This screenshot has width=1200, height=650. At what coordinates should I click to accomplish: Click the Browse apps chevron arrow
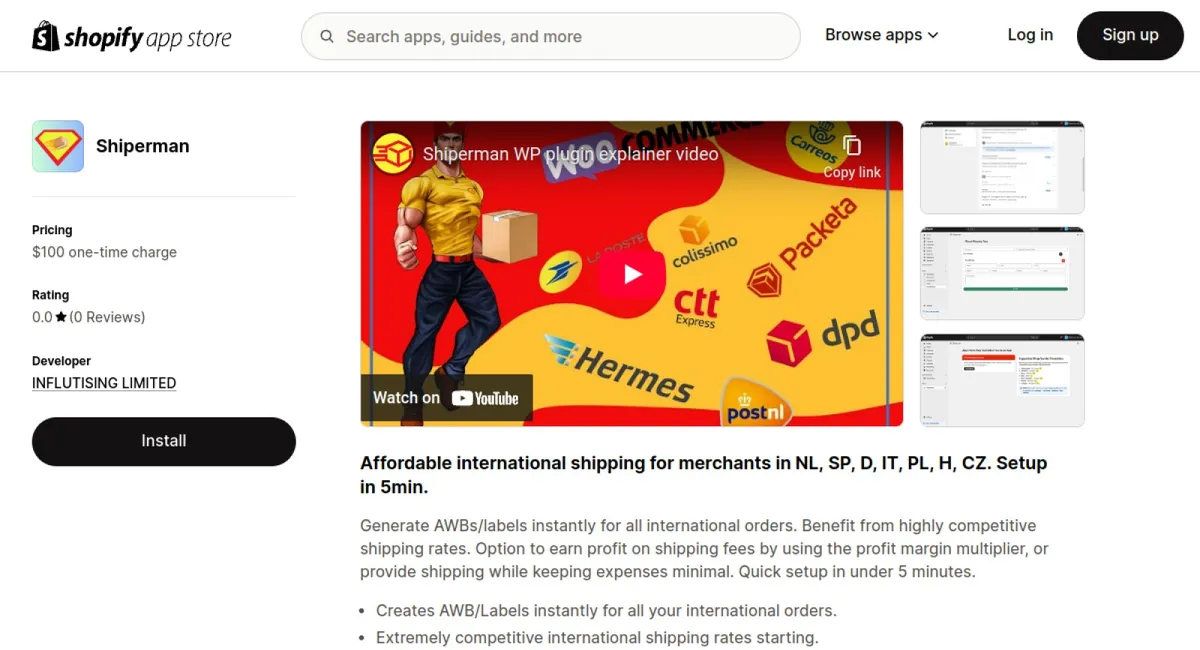coord(933,35)
